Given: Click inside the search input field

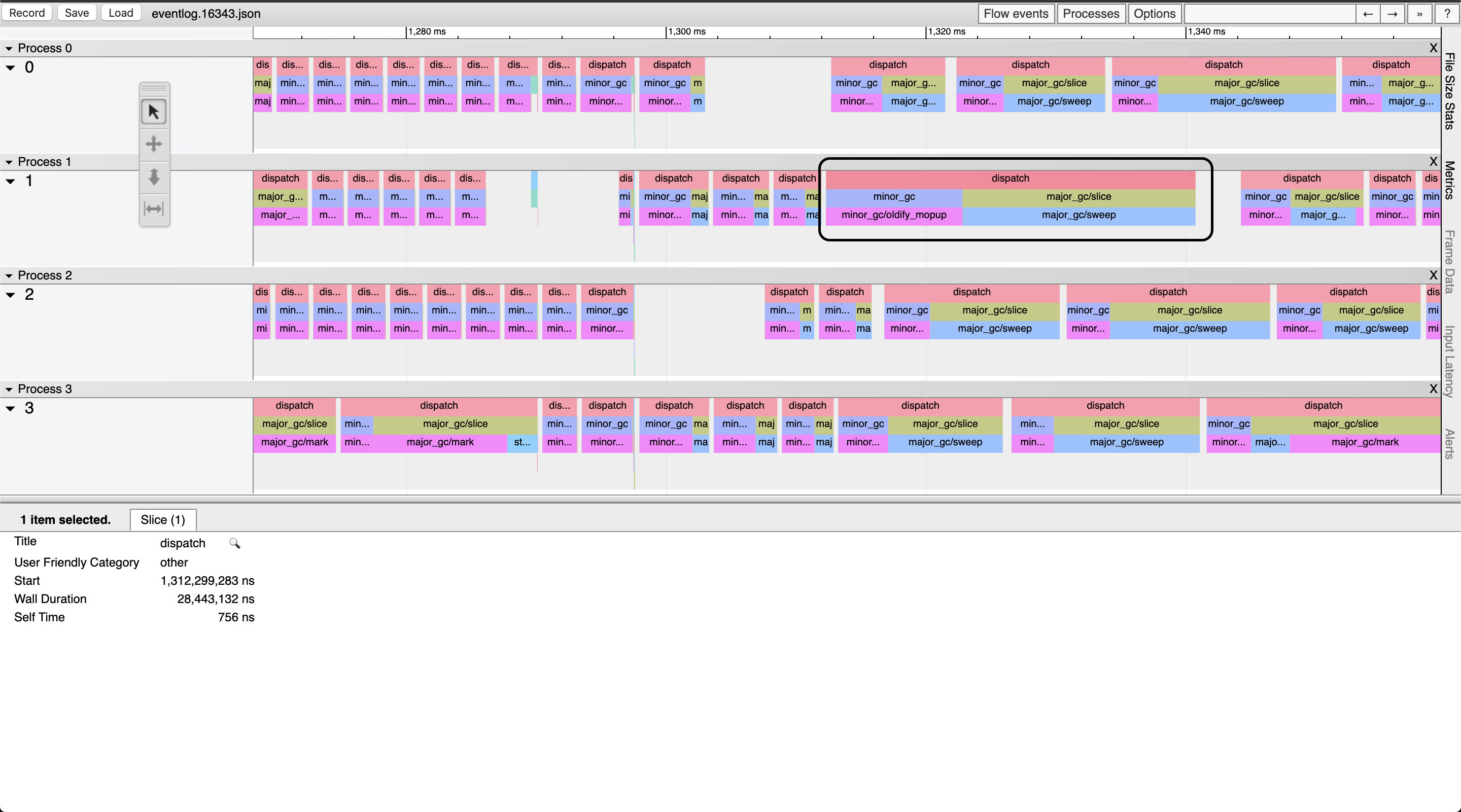Looking at the screenshot, I should pos(1270,13).
